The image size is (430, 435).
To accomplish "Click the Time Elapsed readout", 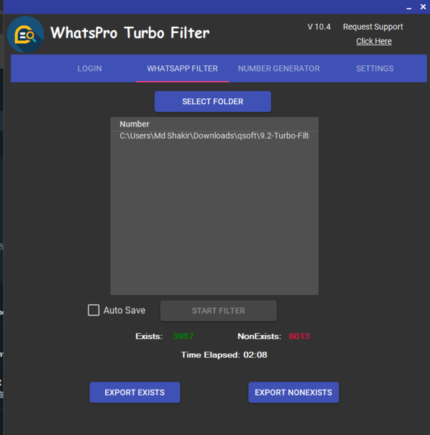I will point(224,355).
